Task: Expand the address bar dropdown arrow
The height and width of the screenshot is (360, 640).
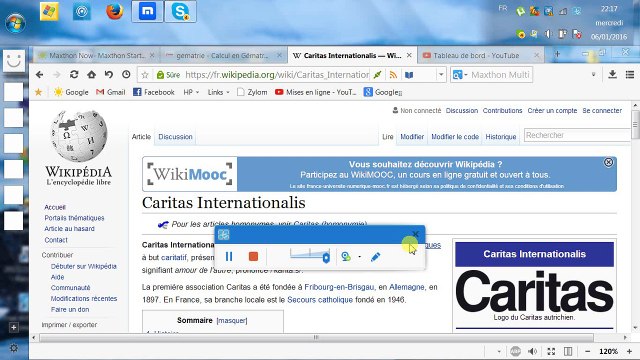Action: click(x=441, y=75)
